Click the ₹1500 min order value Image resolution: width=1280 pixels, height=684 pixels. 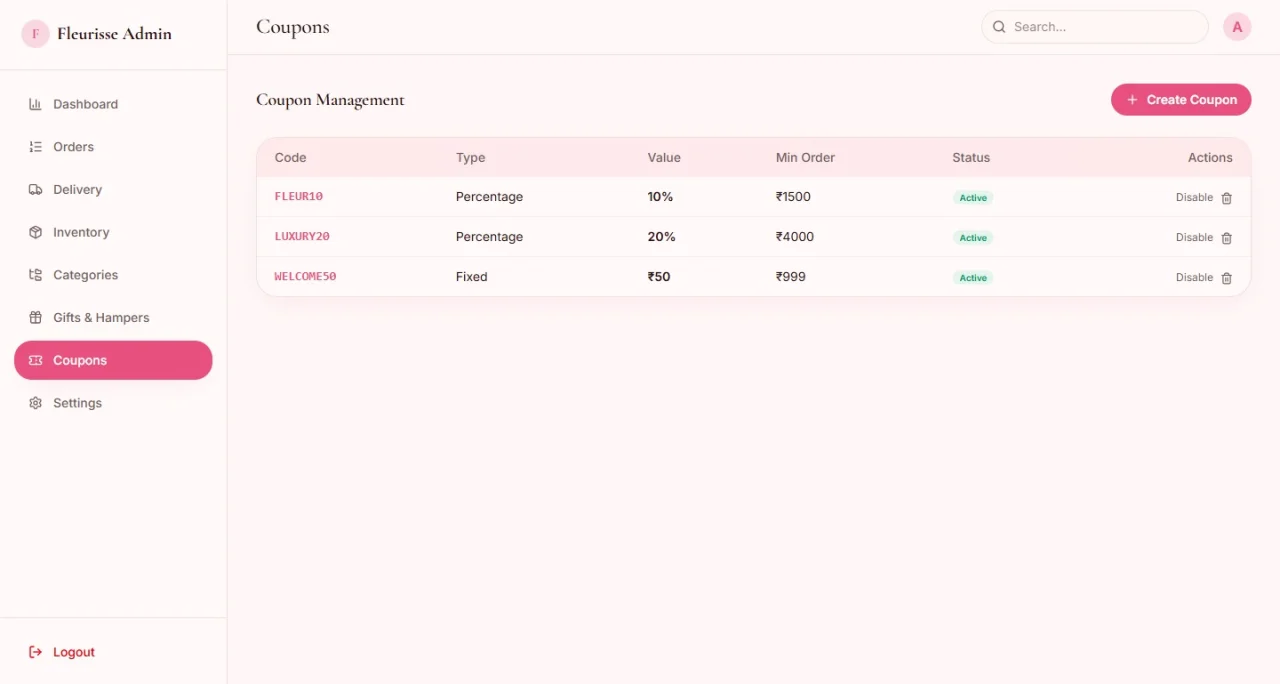[793, 197]
